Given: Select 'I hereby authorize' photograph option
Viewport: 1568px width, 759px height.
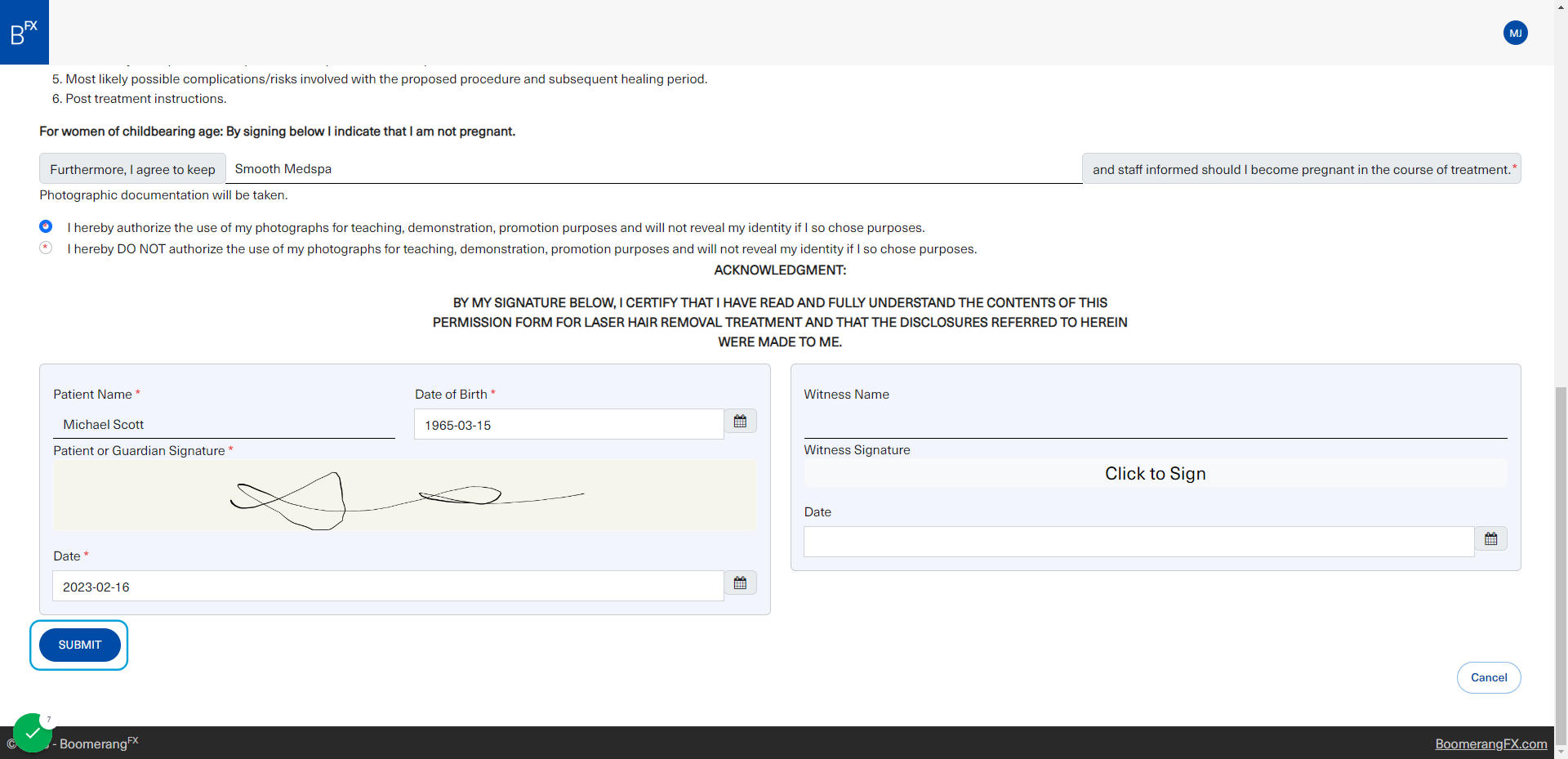Looking at the screenshot, I should pyautogui.click(x=46, y=226).
